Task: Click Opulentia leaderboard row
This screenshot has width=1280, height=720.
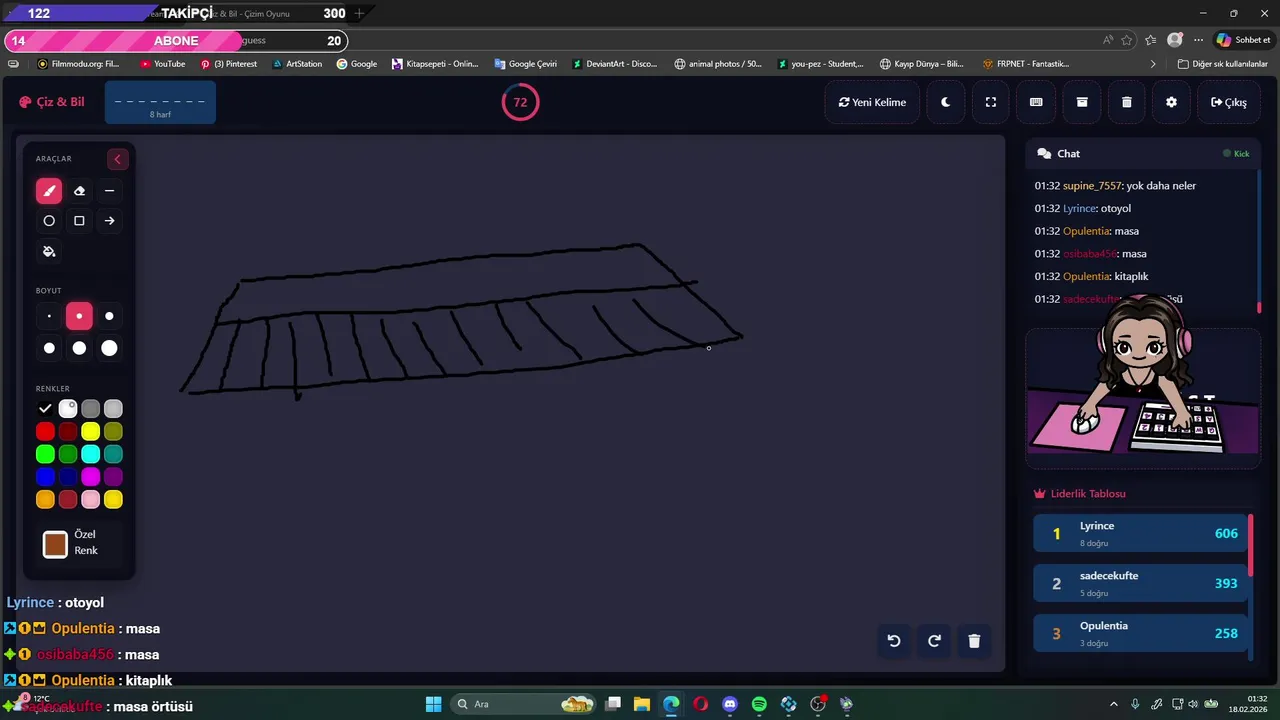Action: click(x=1141, y=633)
